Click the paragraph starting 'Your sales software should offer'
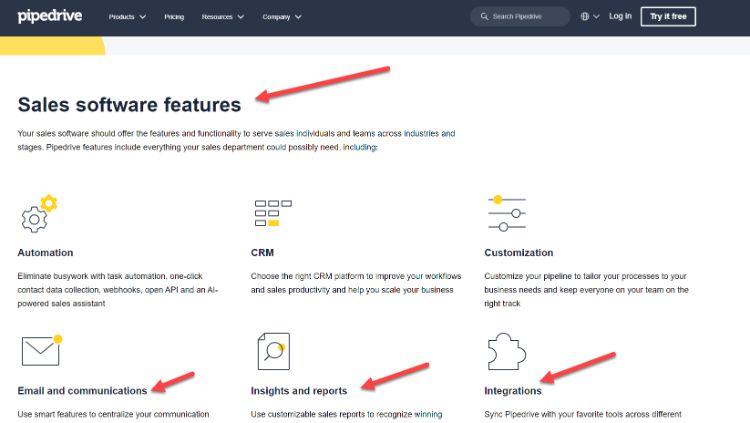Screen dimensions: 750x423 236,140
